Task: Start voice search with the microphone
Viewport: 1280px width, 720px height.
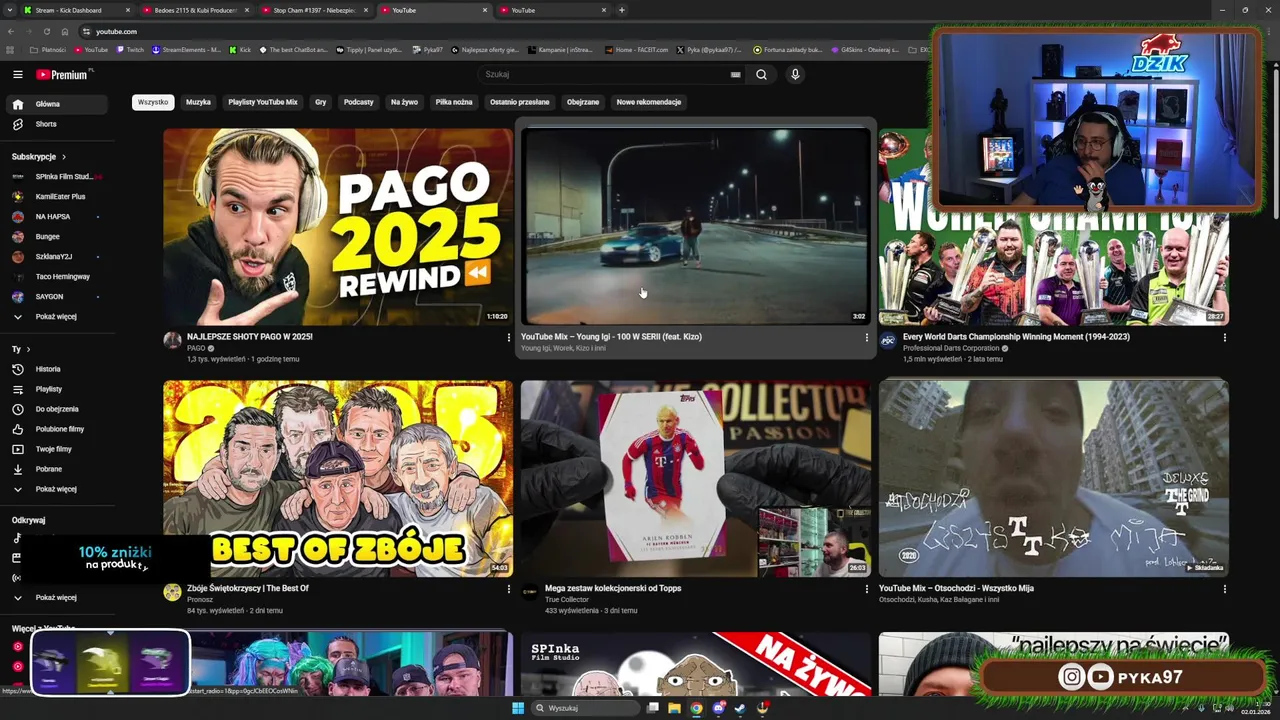Action: (795, 74)
